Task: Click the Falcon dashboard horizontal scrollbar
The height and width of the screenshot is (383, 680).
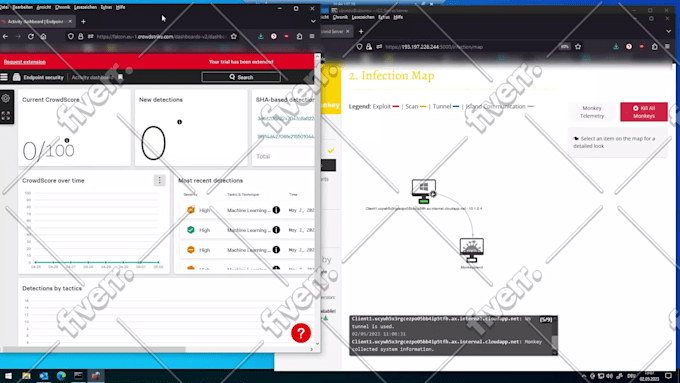Action: point(94,349)
